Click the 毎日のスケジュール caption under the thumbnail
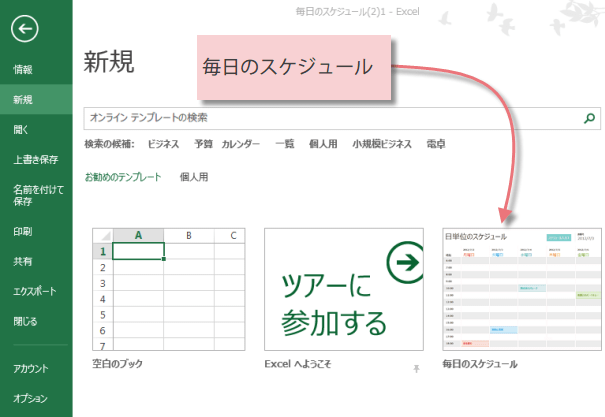The height and width of the screenshot is (417, 605). (480, 364)
